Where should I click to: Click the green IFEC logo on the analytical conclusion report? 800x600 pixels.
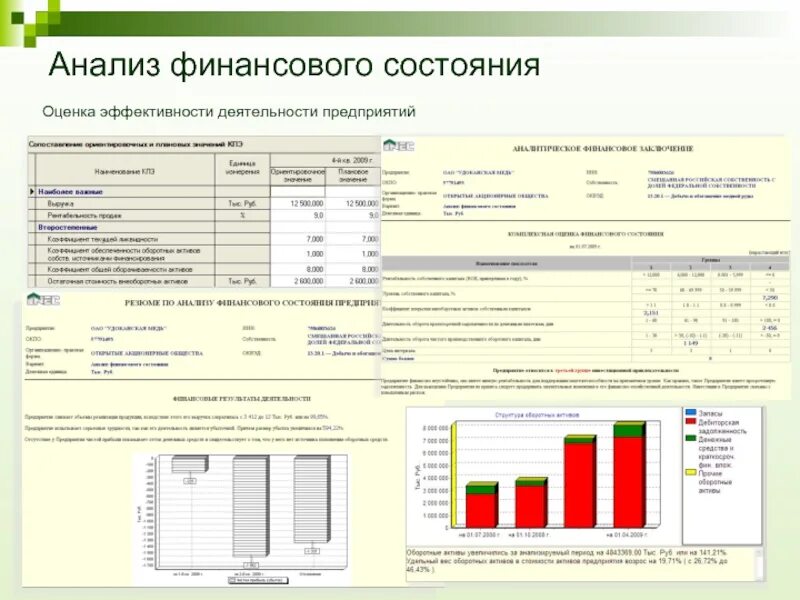pyautogui.click(x=400, y=146)
